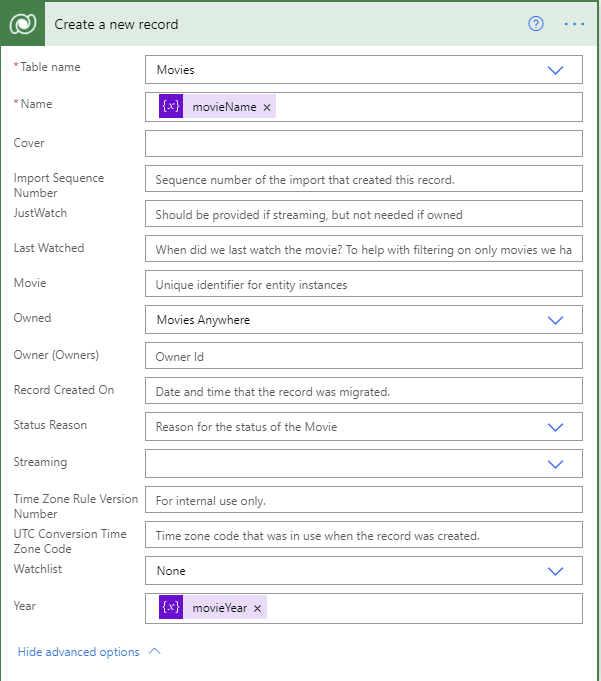The height and width of the screenshot is (681, 601).
Task: Remove the movieName token
Action: pyautogui.click(x=267, y=107)
